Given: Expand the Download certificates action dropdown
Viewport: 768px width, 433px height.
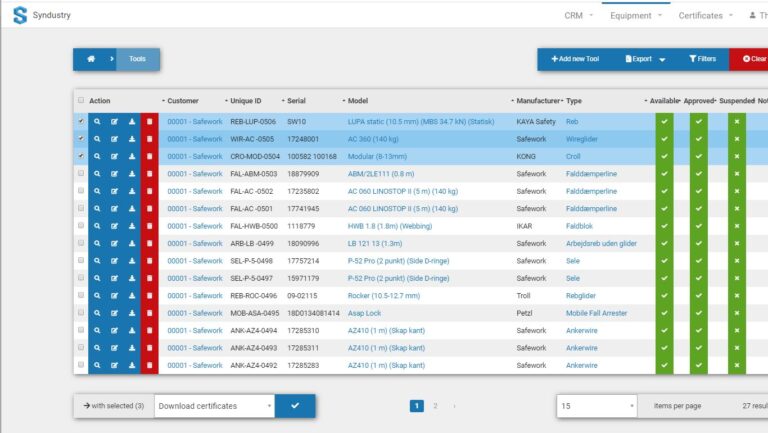Looking at the screenshot, I should click(x=214, y=406).
